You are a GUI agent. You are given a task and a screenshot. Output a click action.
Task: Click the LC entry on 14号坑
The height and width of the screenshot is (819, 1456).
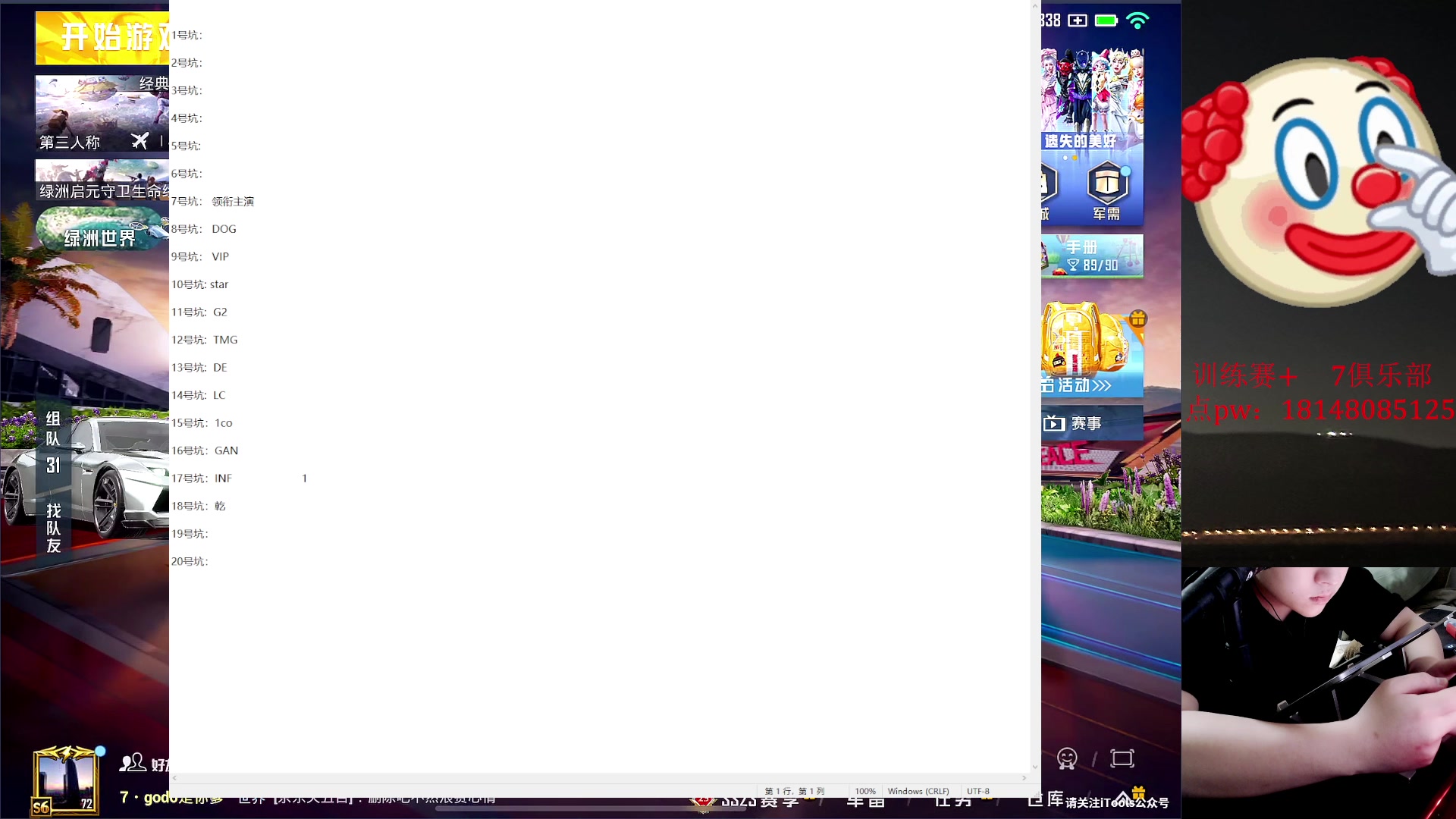[x=219, y=395]
